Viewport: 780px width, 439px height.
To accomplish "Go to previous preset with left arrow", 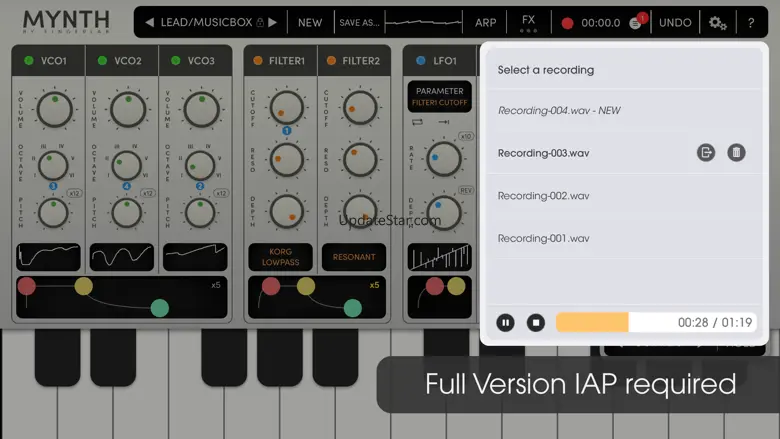I will (x=149, y=22).
